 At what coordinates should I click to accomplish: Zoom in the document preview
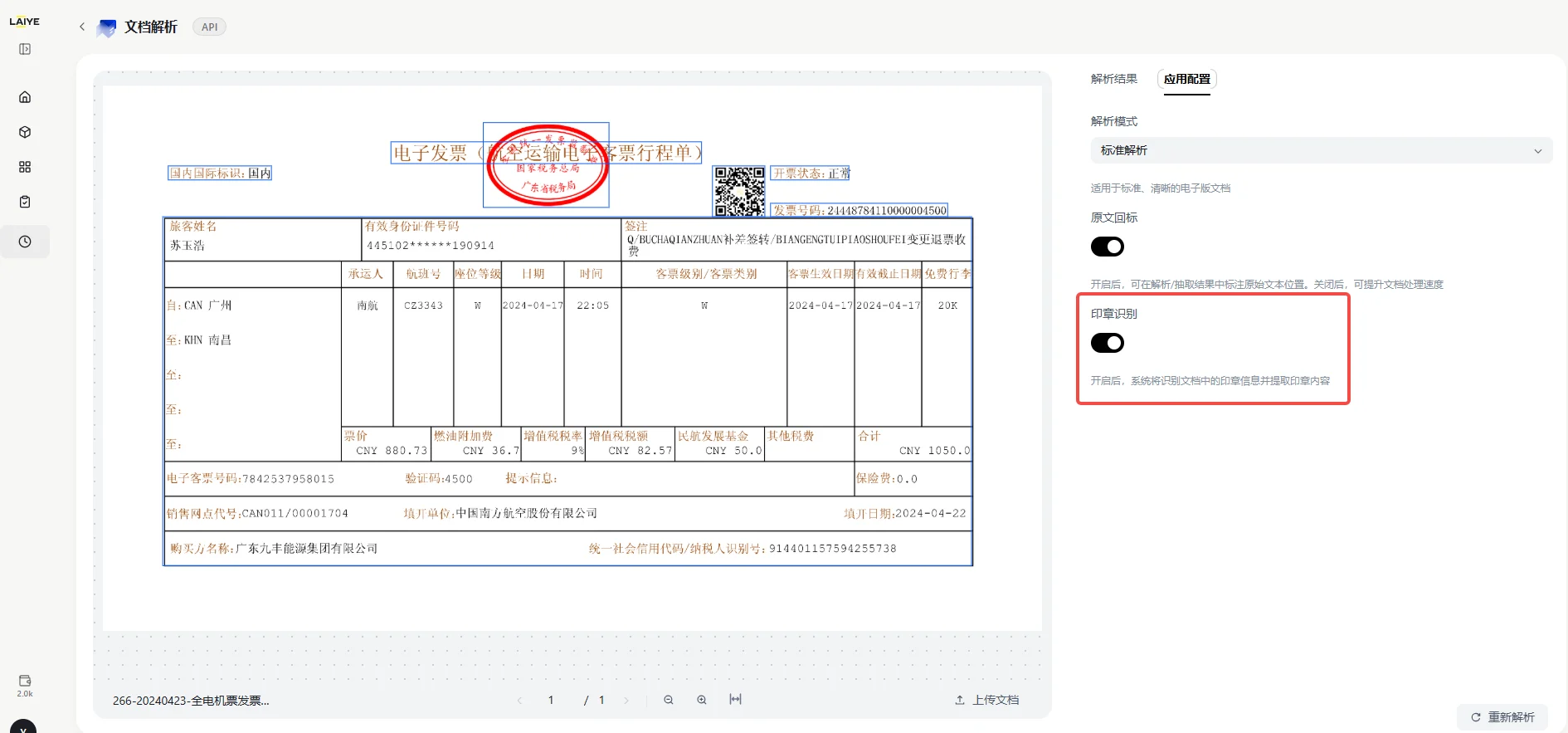tap(702, 700)
